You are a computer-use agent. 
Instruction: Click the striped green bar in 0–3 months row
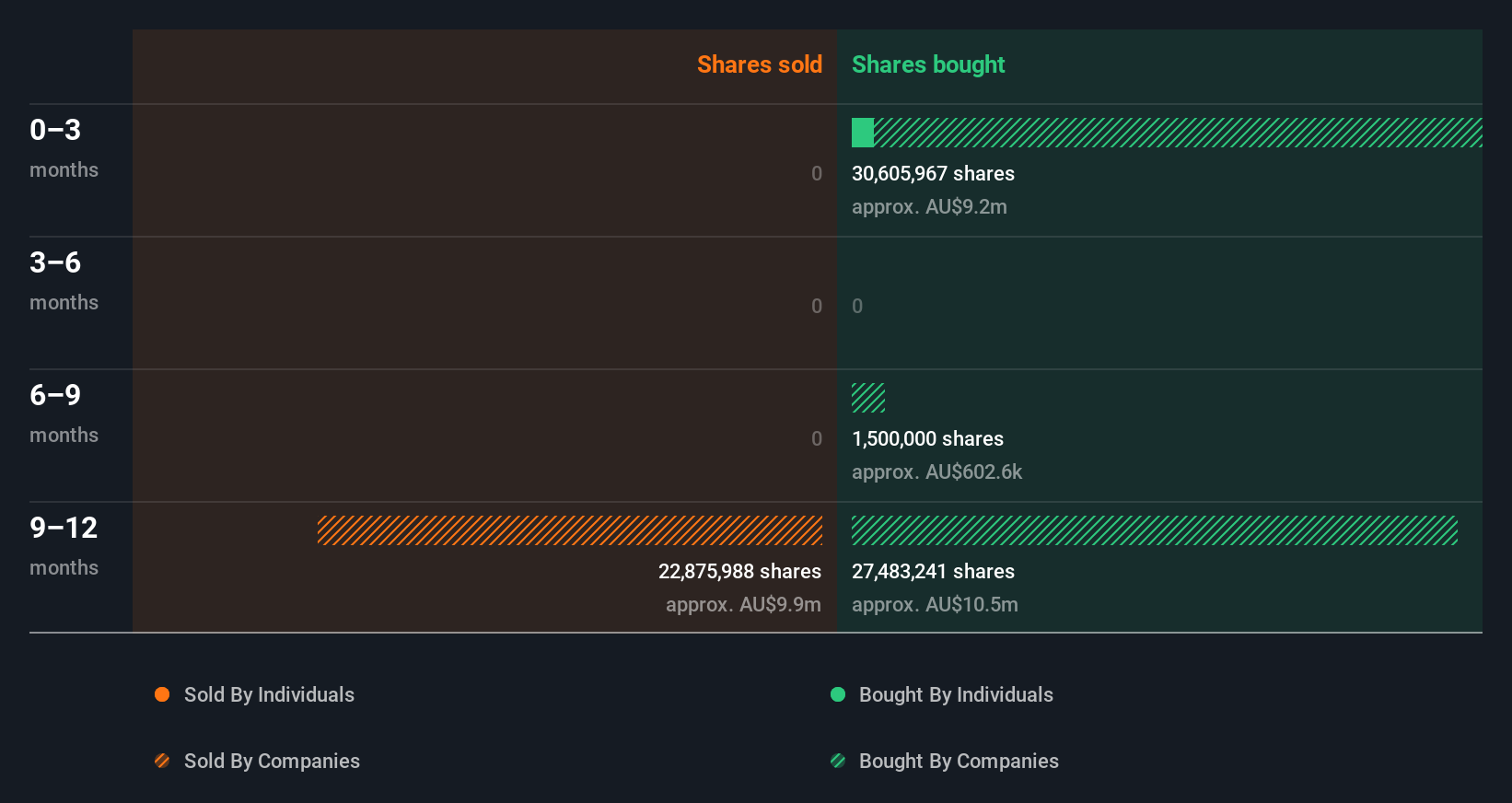tap(1178, 133)
